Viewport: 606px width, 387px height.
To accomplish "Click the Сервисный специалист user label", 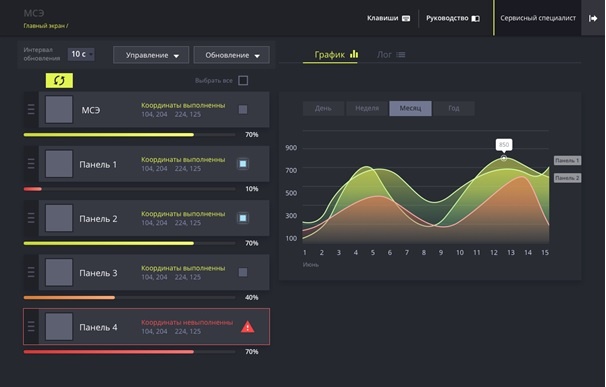I will [x=538, y=18].
